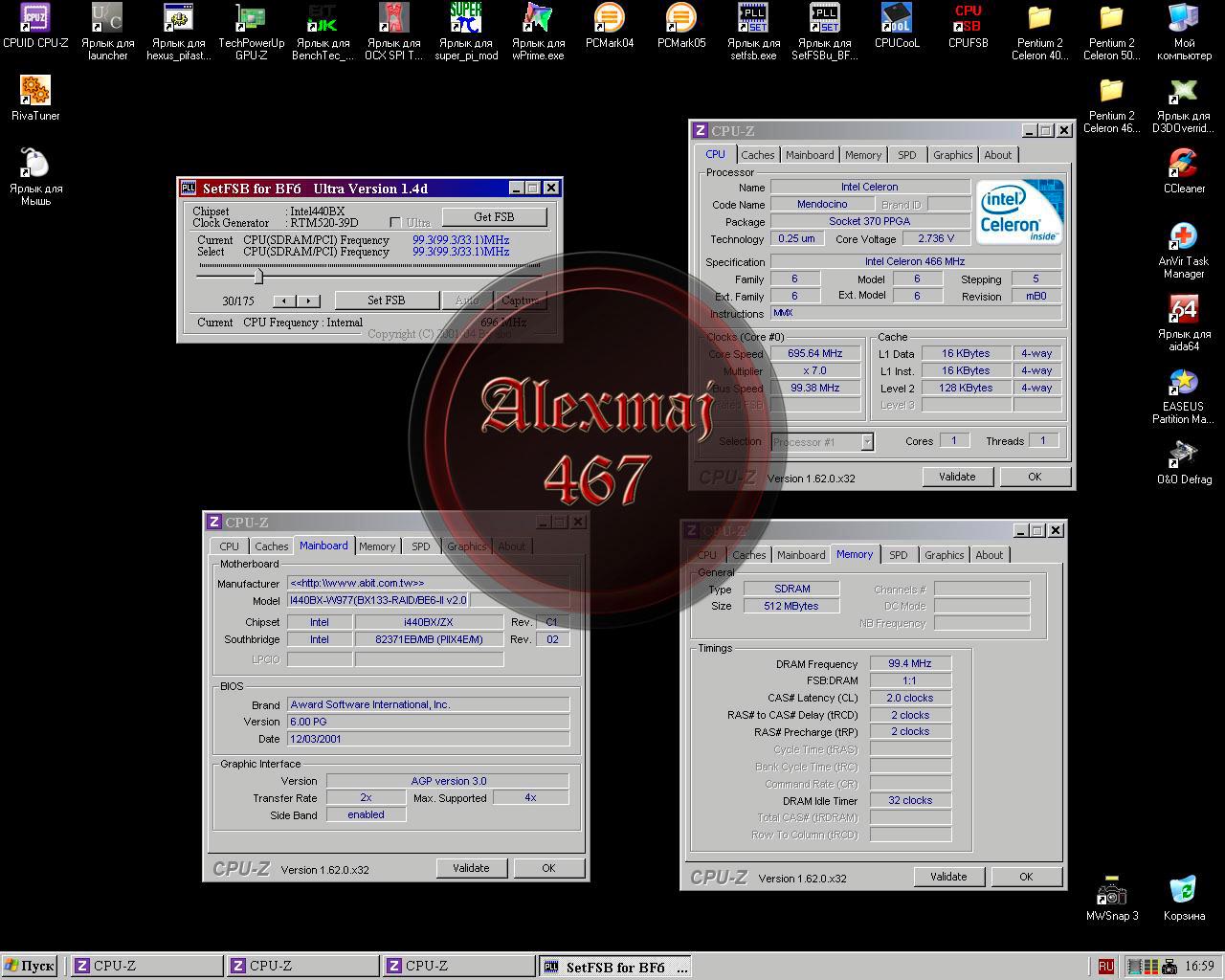Open the About tab in CPU window

point(997,155)
